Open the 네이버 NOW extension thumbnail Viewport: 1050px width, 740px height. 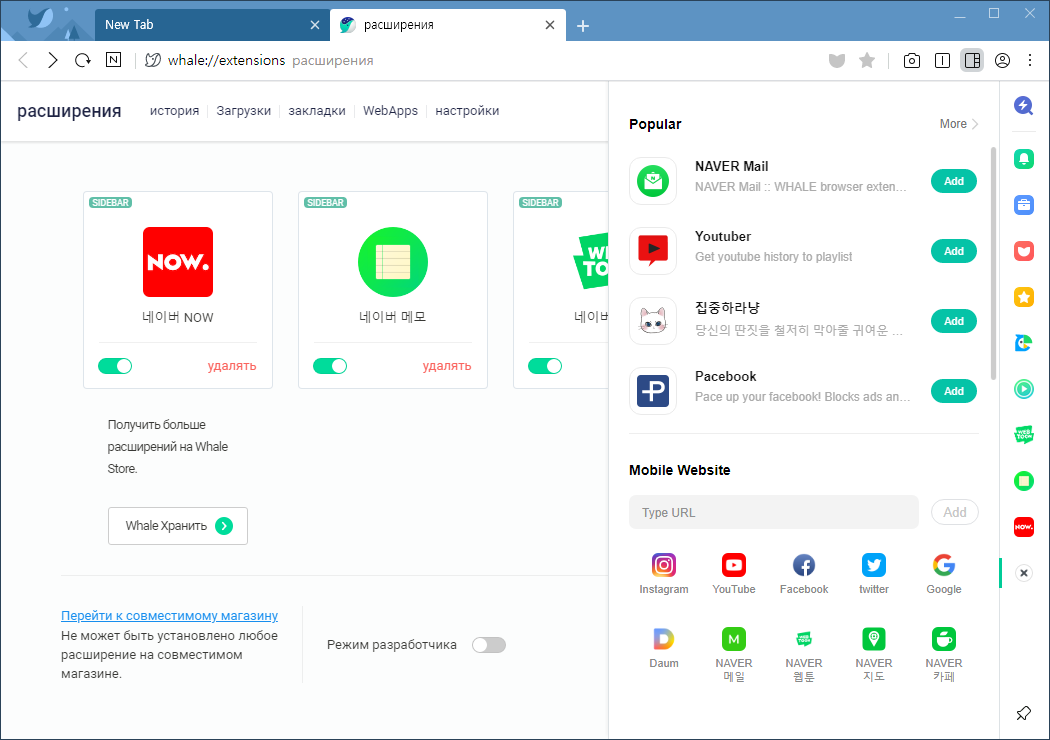(x=178, y=262)
